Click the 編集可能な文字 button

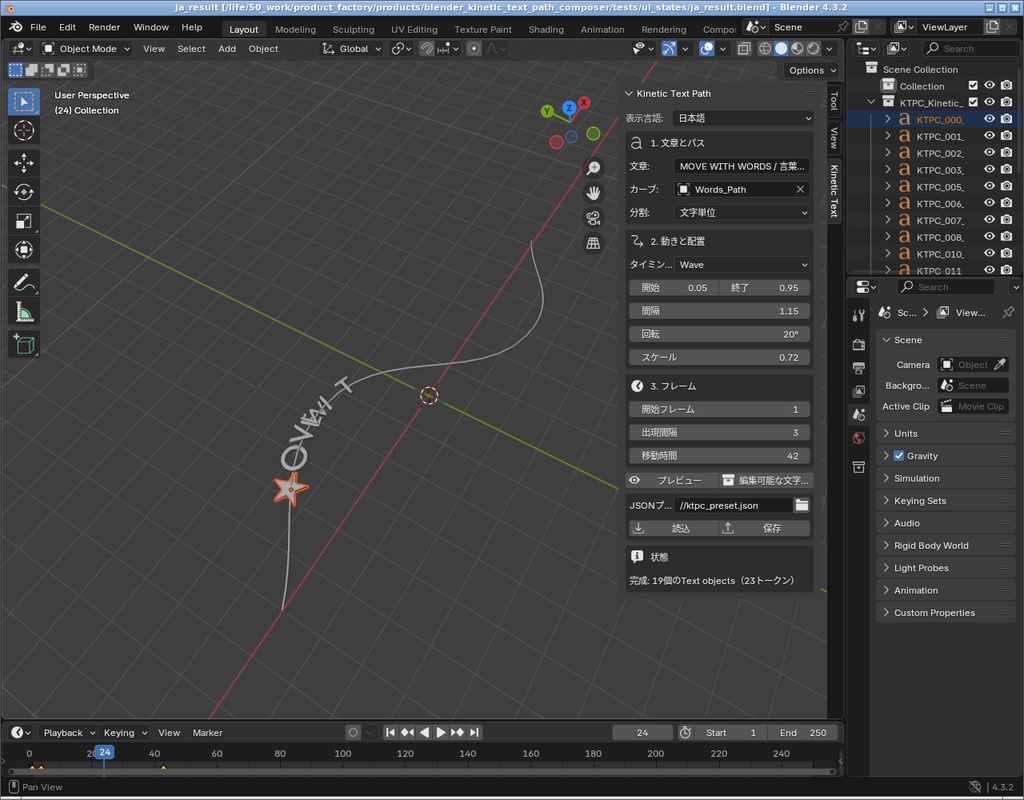click(x=765, y=481)
